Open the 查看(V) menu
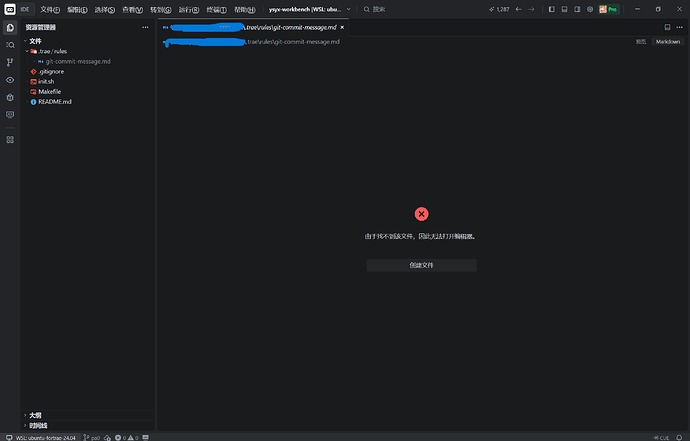Screen dimensions: 690x441 132,9
